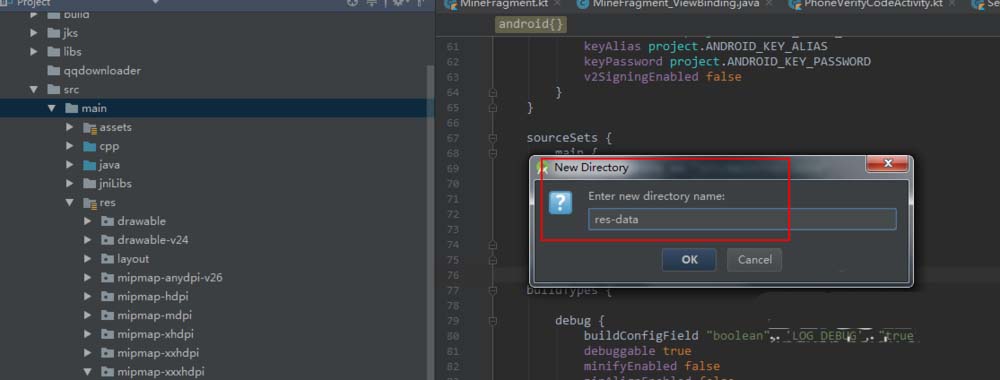
Task: Toggle the fold marker at line 64
Action: coord(492,92)
